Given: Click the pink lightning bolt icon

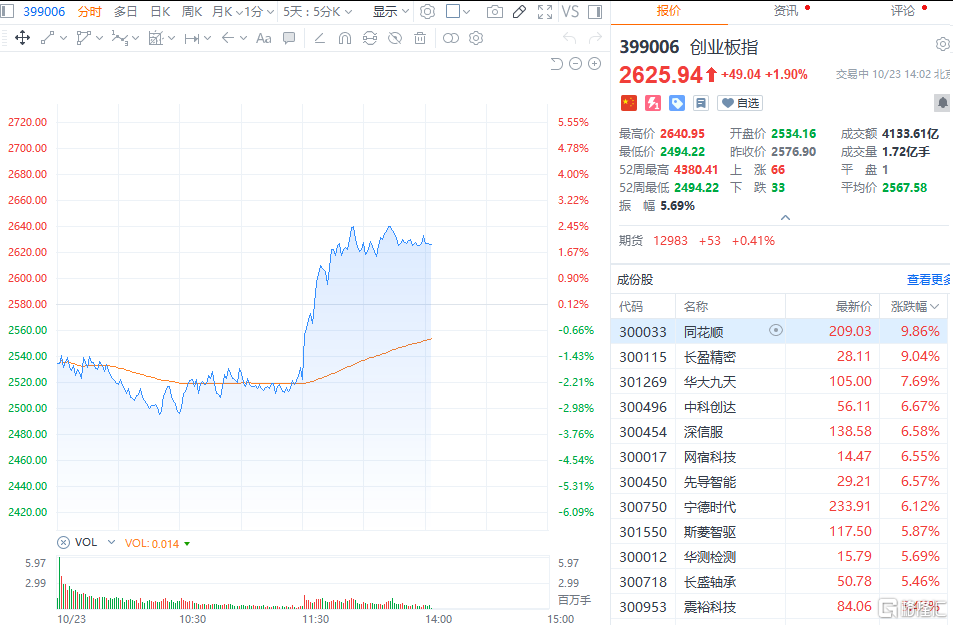Looking at the screenshot, I should point(653,103).
